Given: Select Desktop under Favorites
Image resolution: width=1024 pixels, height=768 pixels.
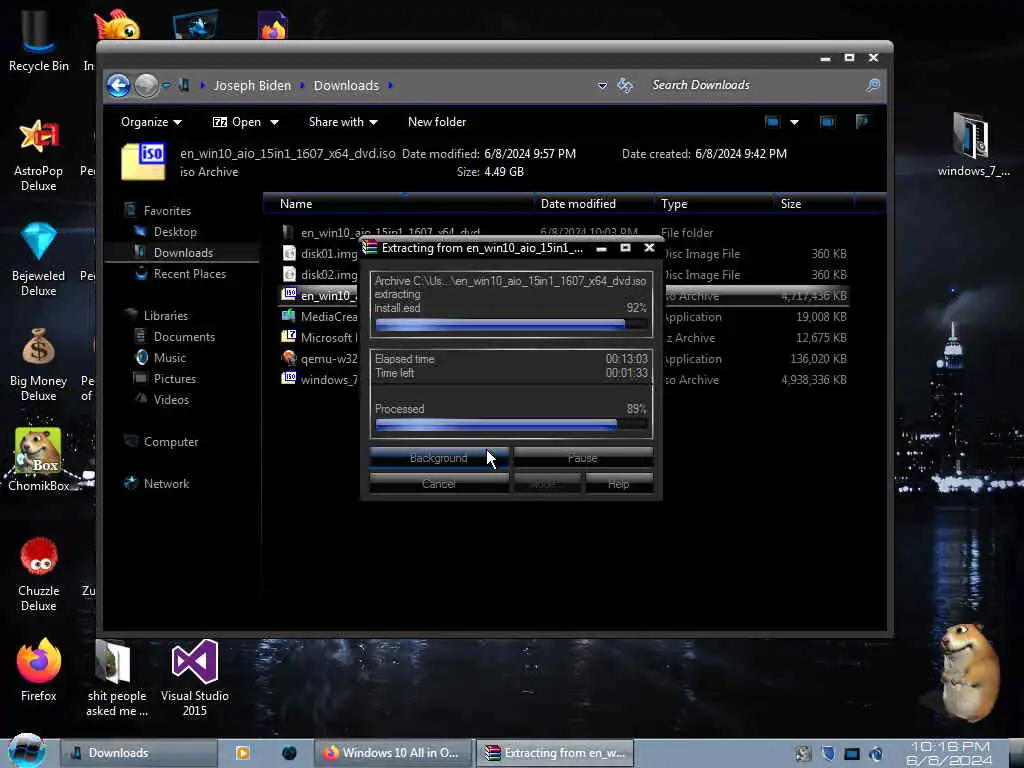Looking at the screenshot, I should point(175,232).
